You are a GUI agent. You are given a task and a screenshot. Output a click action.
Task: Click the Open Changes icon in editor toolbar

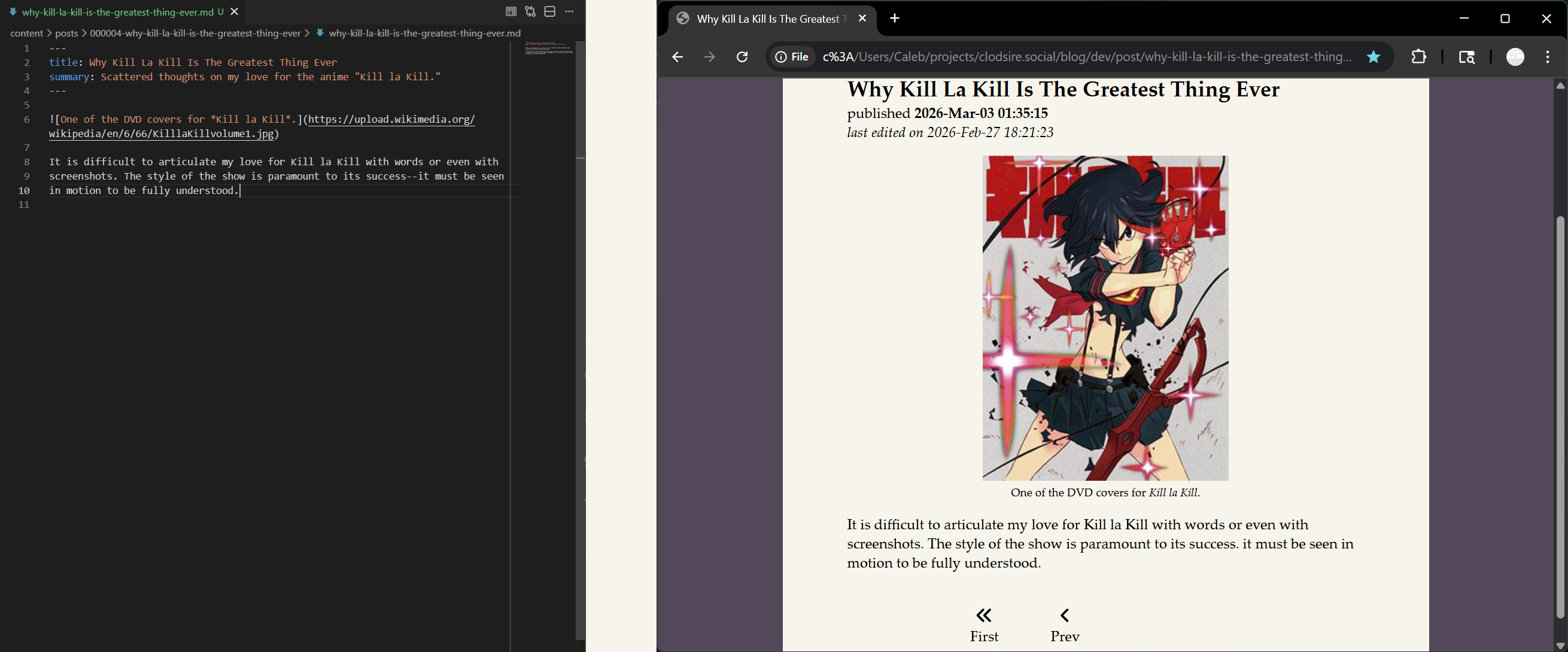(x=530, y=11)
